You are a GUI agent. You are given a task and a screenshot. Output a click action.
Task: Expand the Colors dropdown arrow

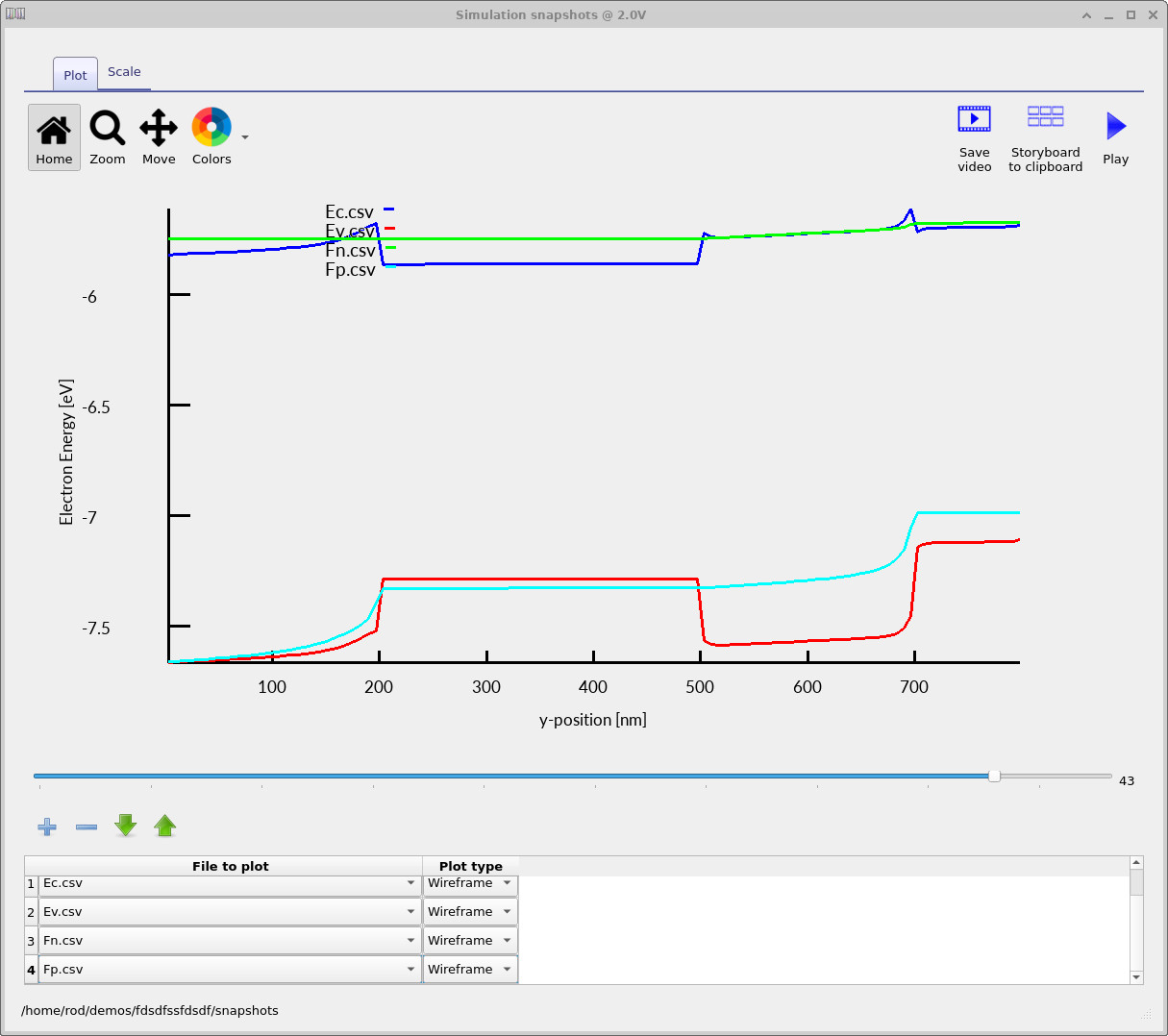245,137
